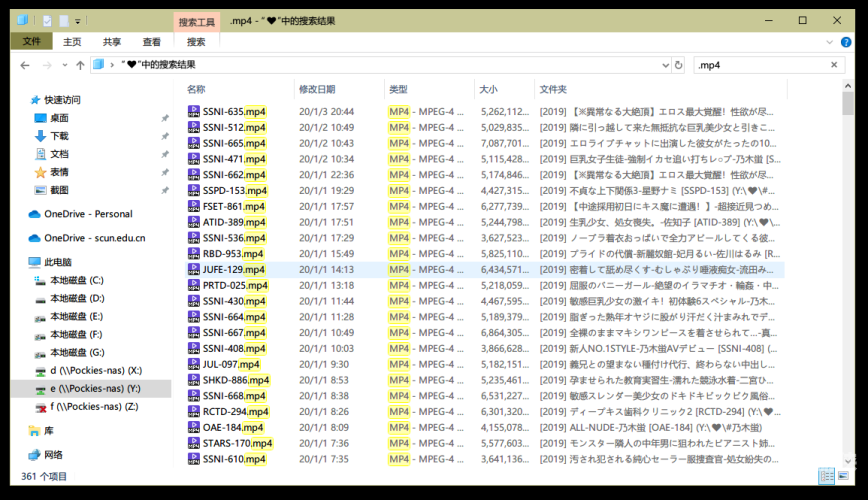Click the JUL-097.mp4 file icon
The image size is (868, 500).
pyautogui.click(x=194, y=364)
